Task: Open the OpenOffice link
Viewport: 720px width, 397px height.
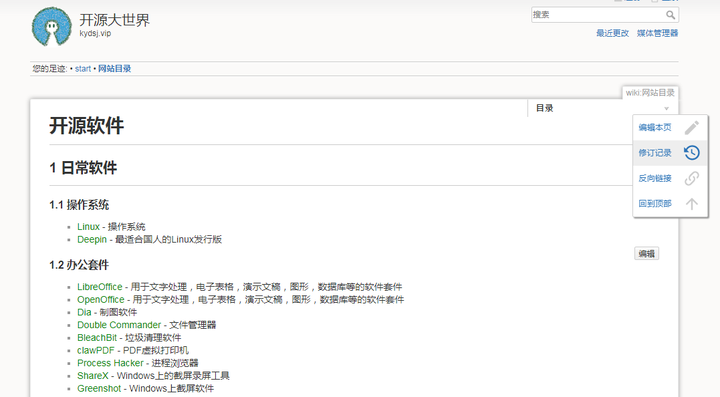Action: pyautogui.click(x=101, y=300)
